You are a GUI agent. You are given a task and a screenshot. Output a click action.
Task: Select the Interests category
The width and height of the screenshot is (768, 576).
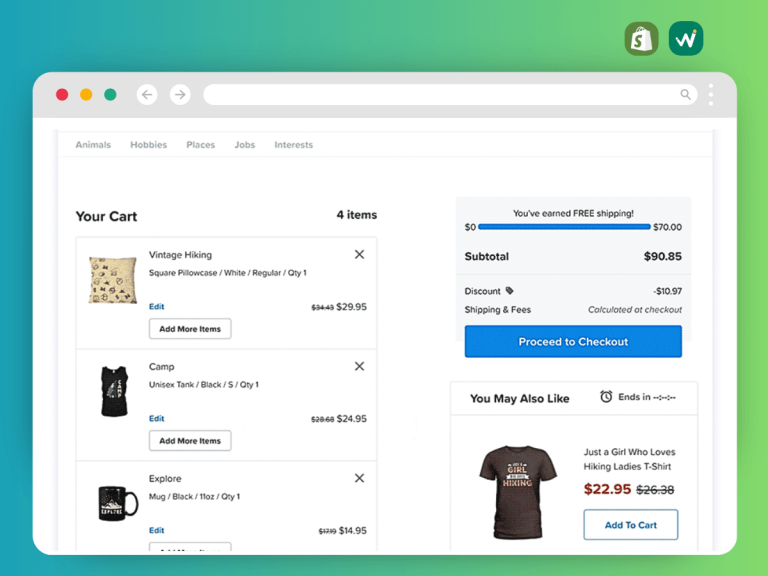[x=293, y=145]
